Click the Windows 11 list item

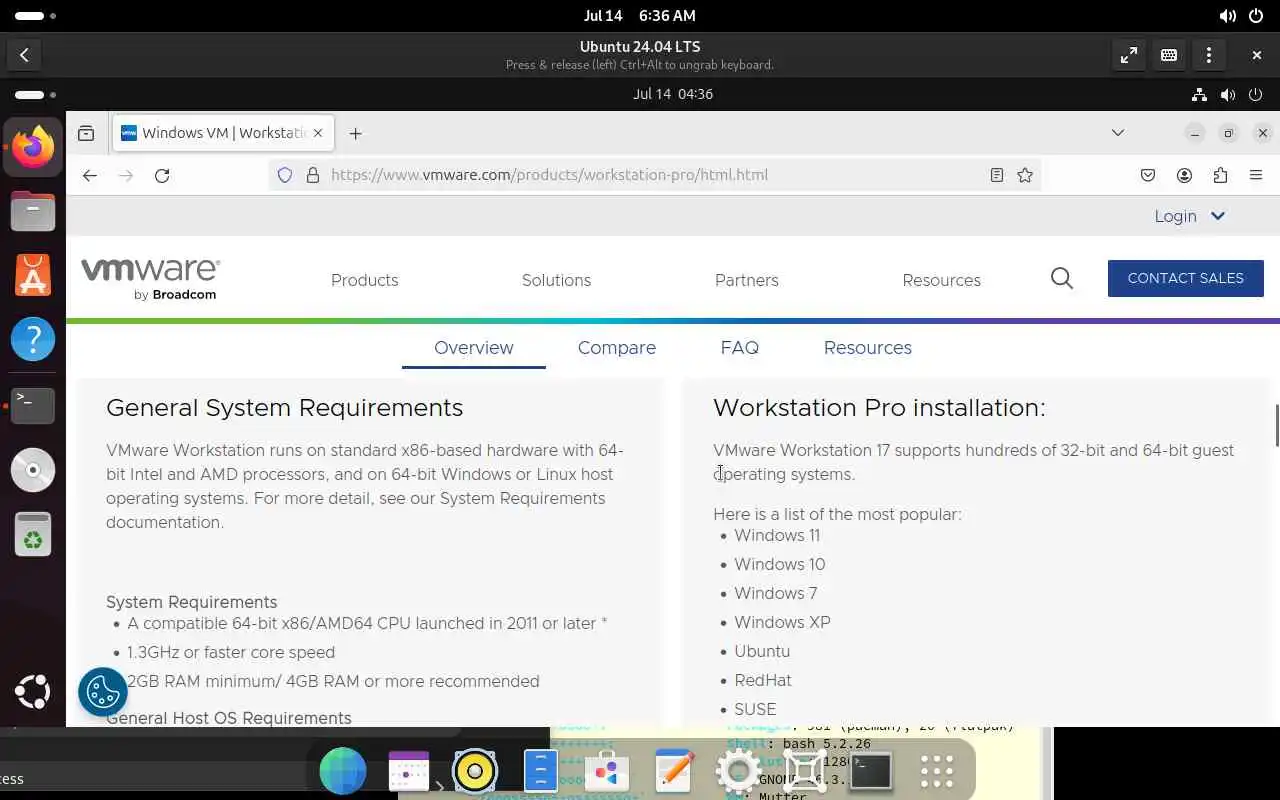click(x=777, y=535)
